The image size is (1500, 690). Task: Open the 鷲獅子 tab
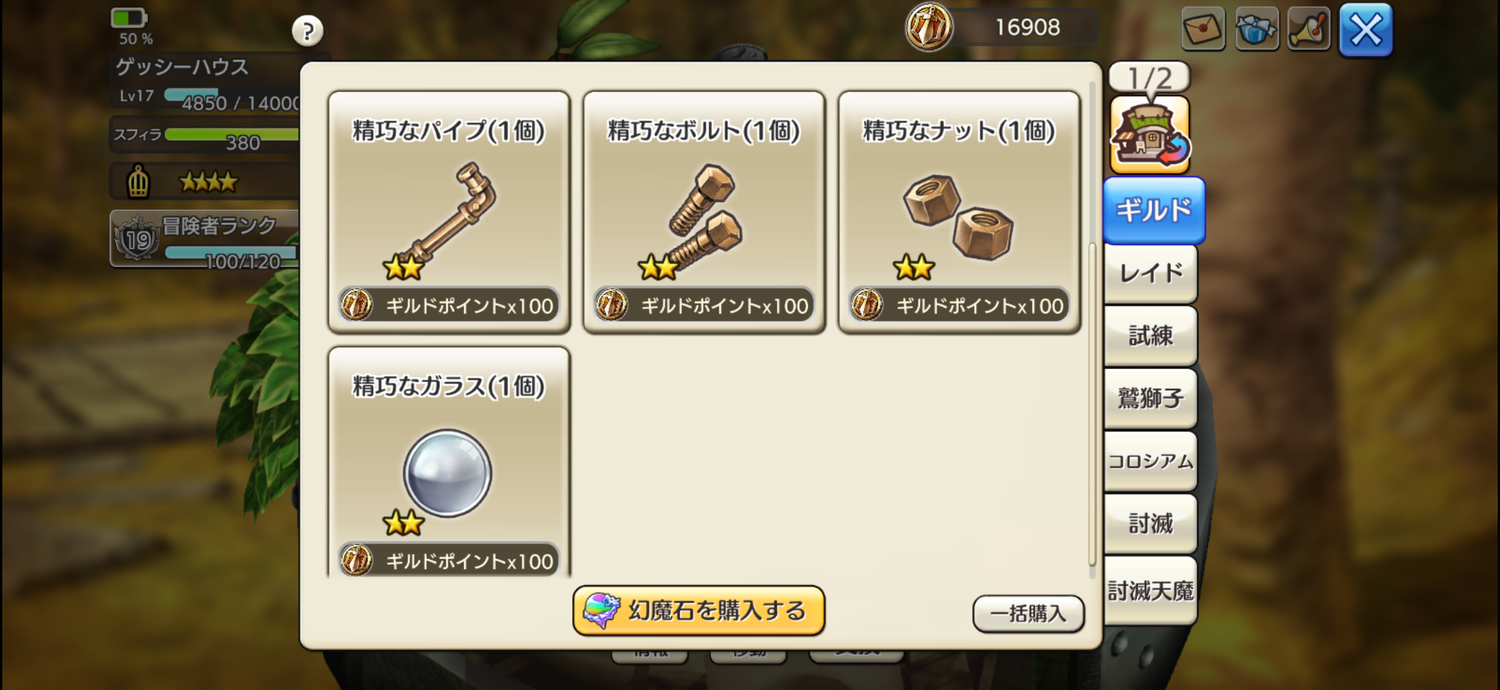click(x=1150, y=399)
